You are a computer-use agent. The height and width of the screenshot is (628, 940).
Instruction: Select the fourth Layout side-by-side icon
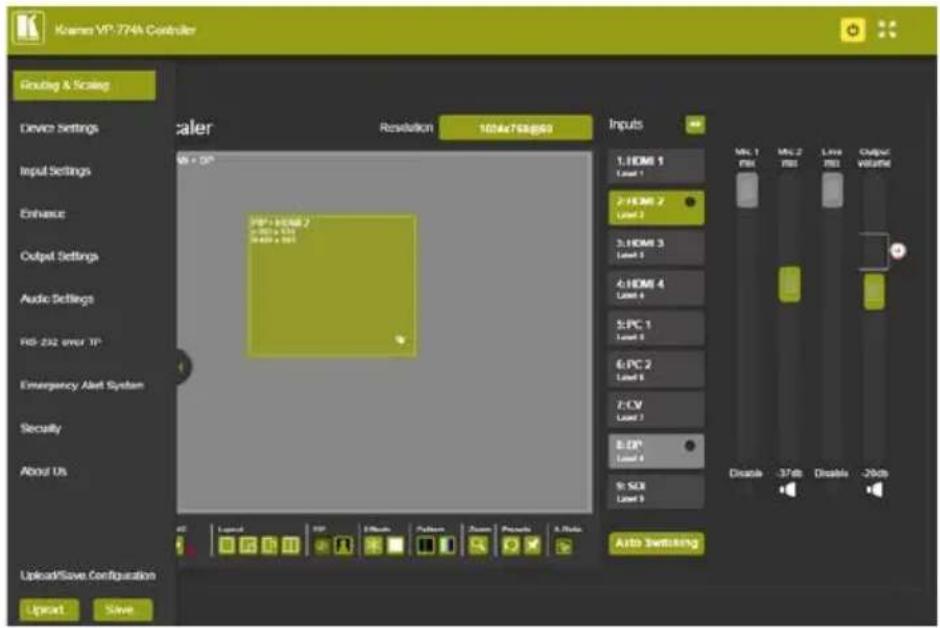[291, 545]
